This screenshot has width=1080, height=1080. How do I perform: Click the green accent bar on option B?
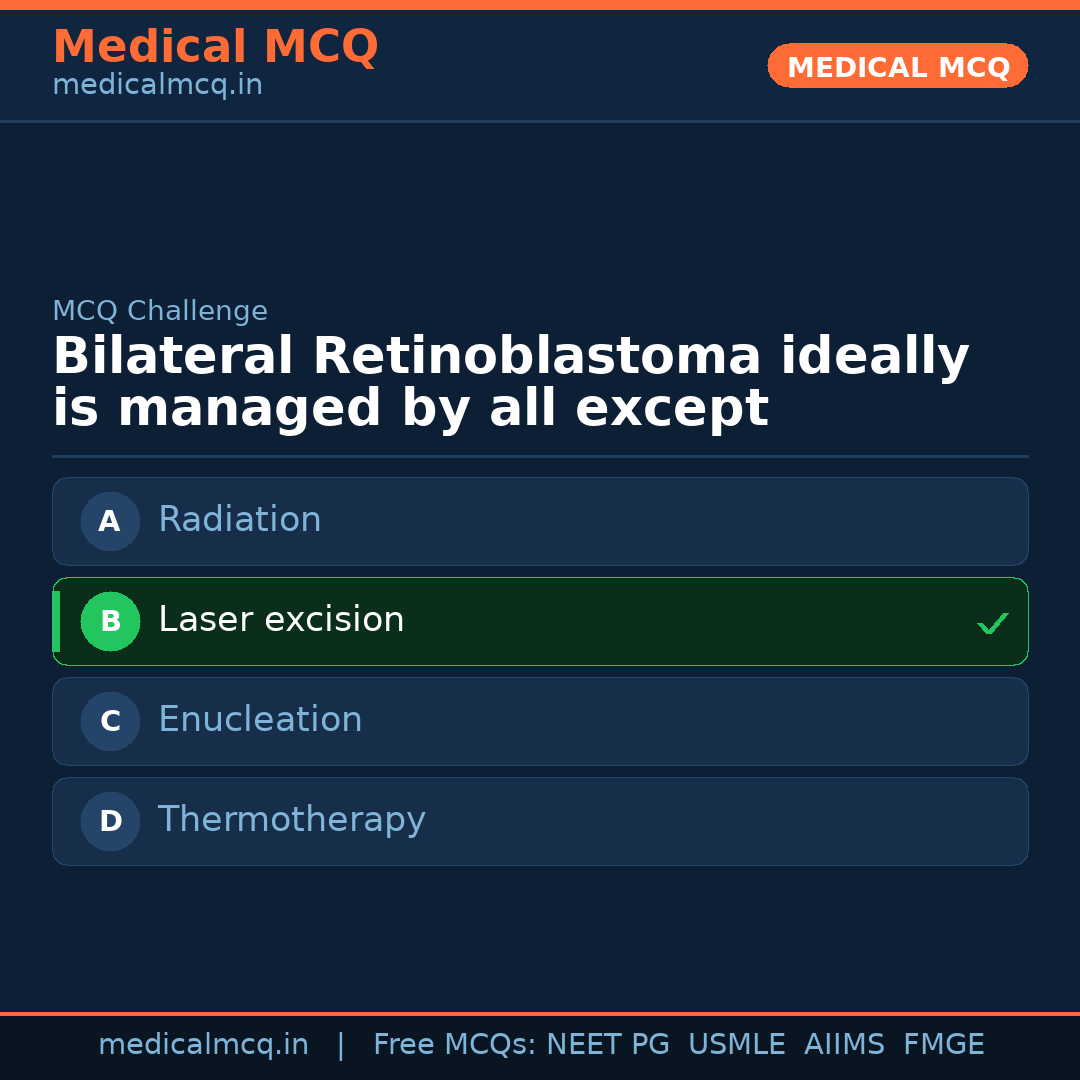click(56, 621)
